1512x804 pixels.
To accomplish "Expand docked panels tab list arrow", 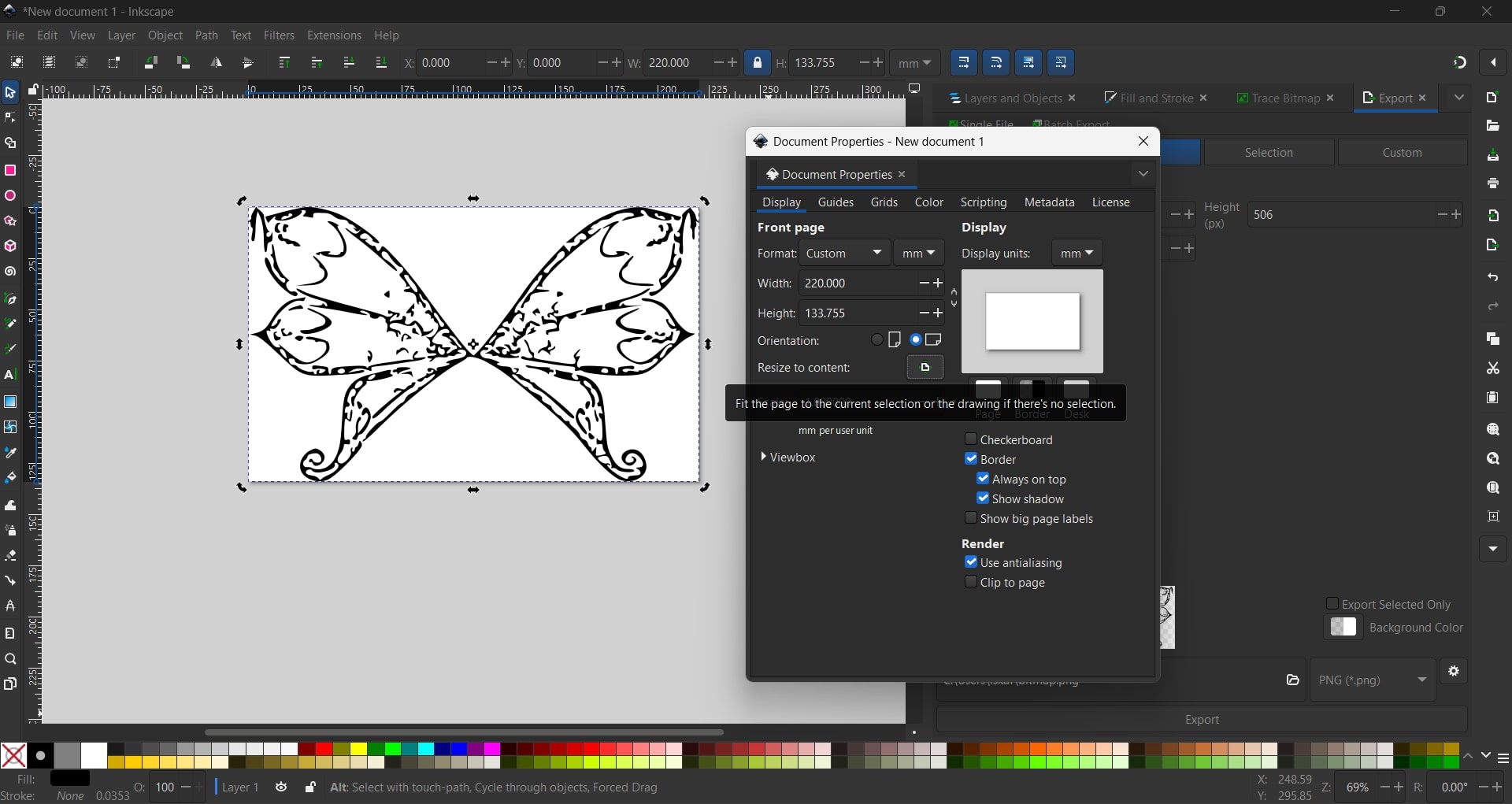I will pos(1458,98).
